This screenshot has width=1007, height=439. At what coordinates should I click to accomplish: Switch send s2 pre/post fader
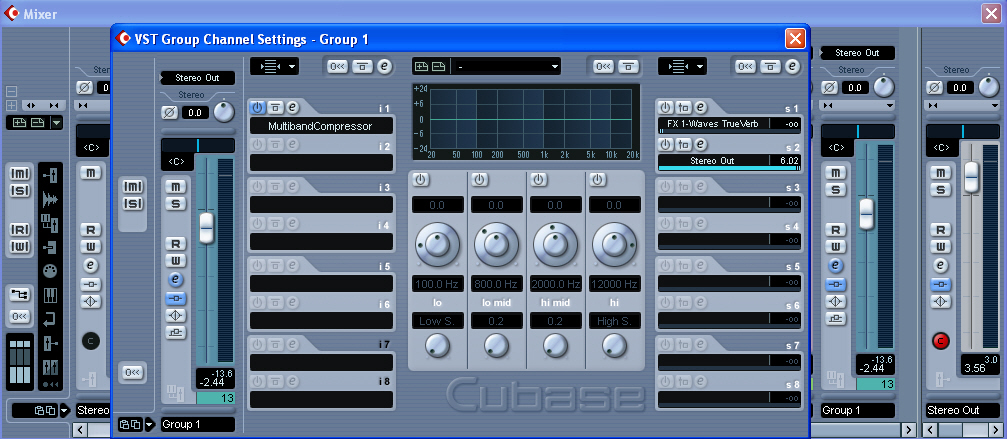(x=683, y=144)
